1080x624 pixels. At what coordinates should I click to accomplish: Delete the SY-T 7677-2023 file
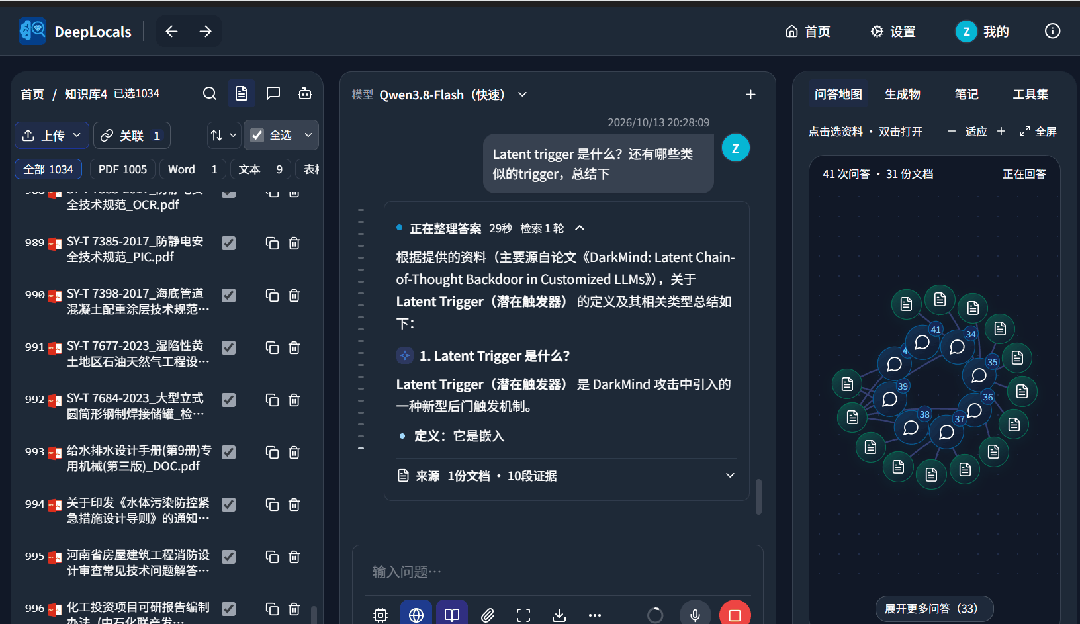294,348
